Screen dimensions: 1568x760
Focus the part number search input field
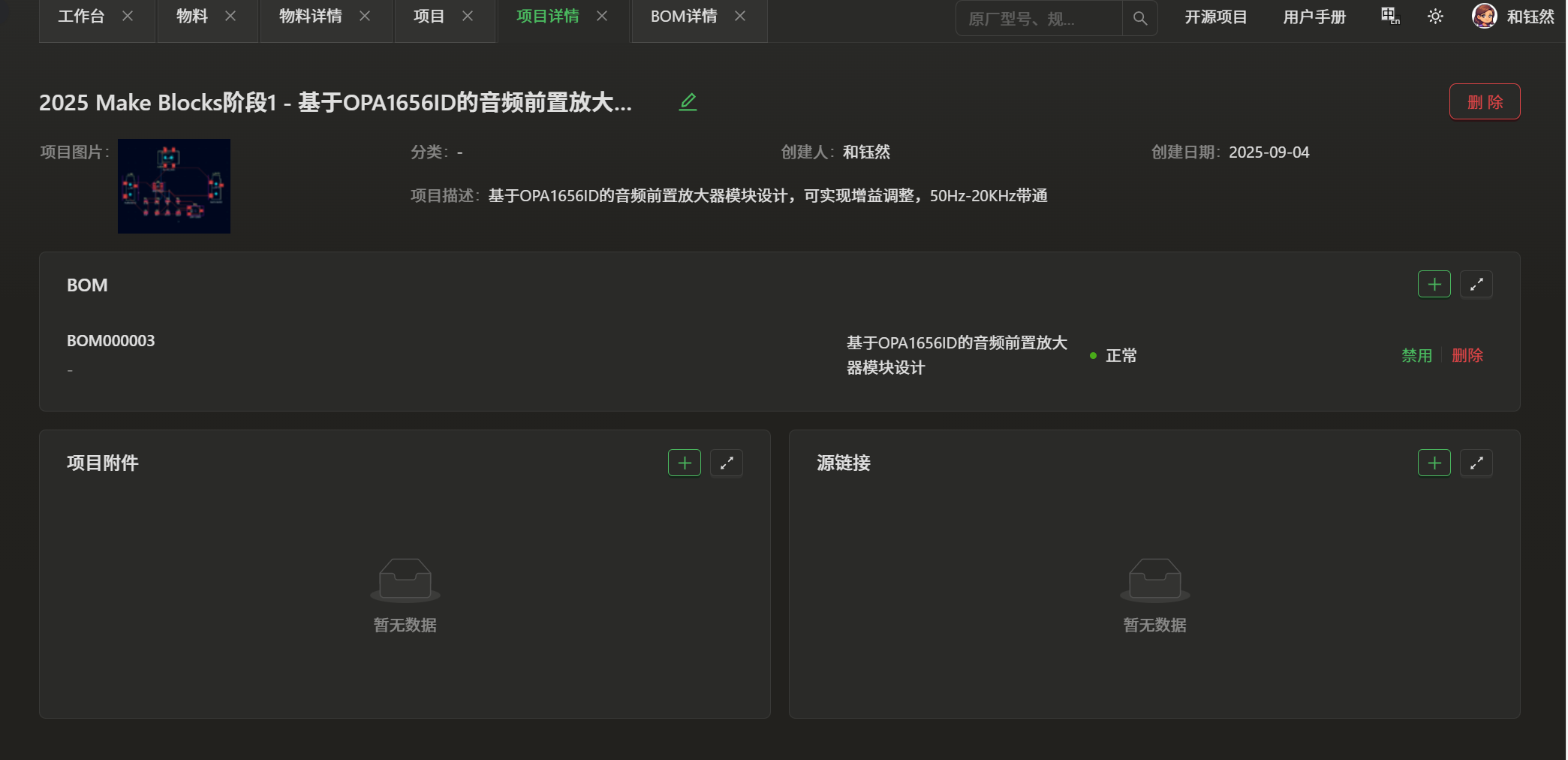click(x=1039, y=18)
